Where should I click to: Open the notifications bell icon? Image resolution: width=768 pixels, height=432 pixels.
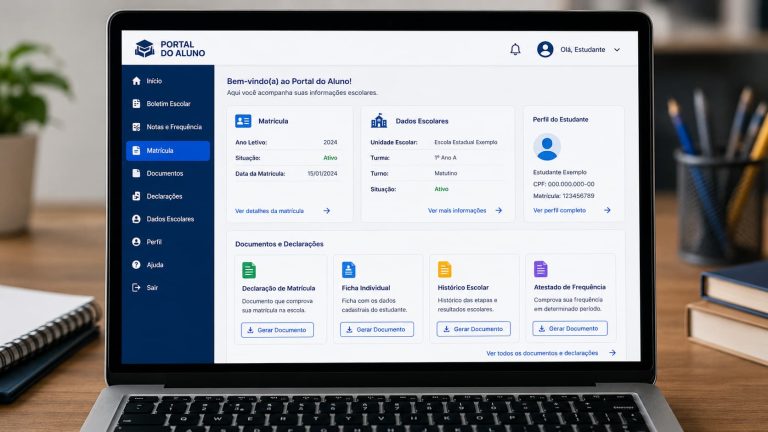click(x=515, y=49)
